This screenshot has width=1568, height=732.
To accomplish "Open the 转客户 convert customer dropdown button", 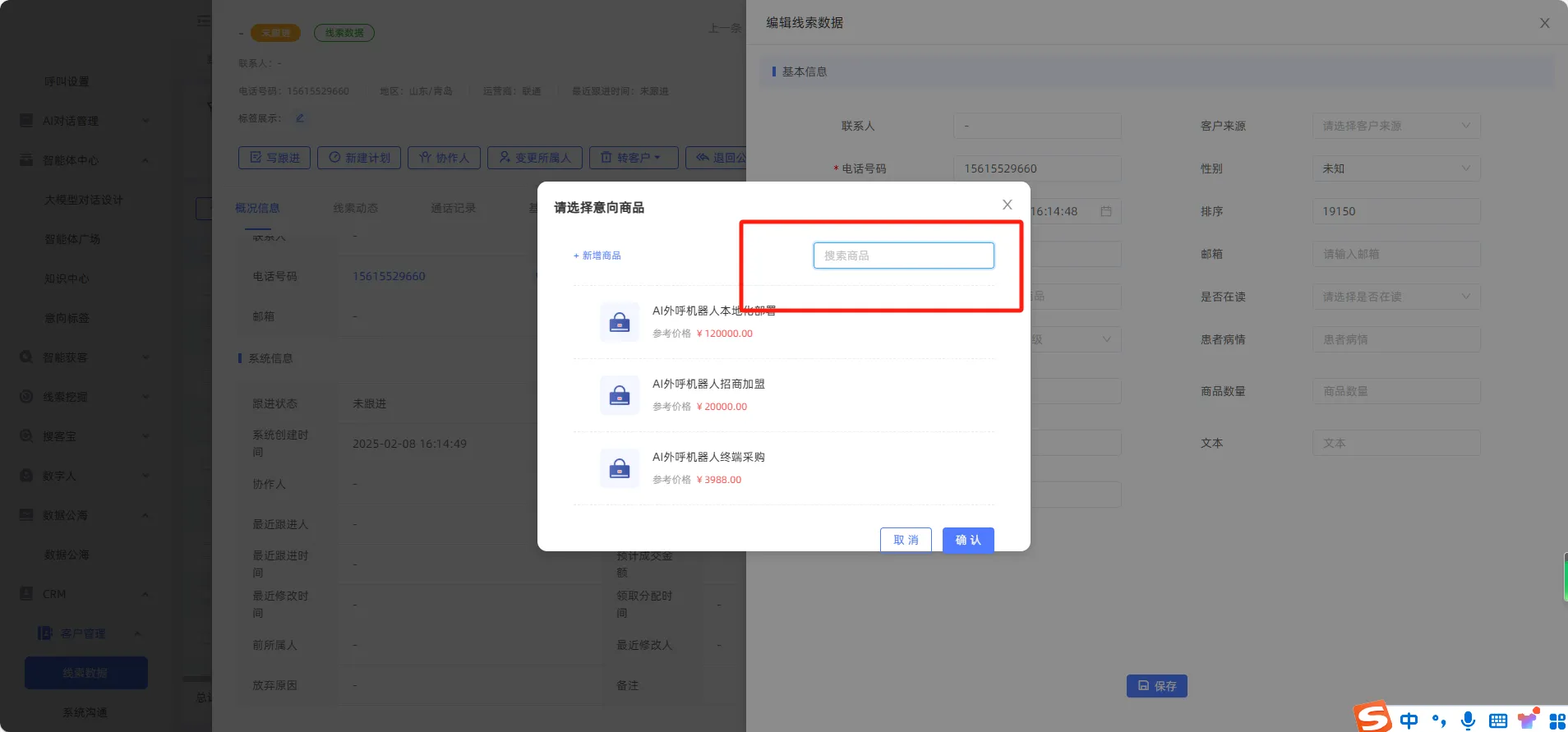I will tap(634, 158).
